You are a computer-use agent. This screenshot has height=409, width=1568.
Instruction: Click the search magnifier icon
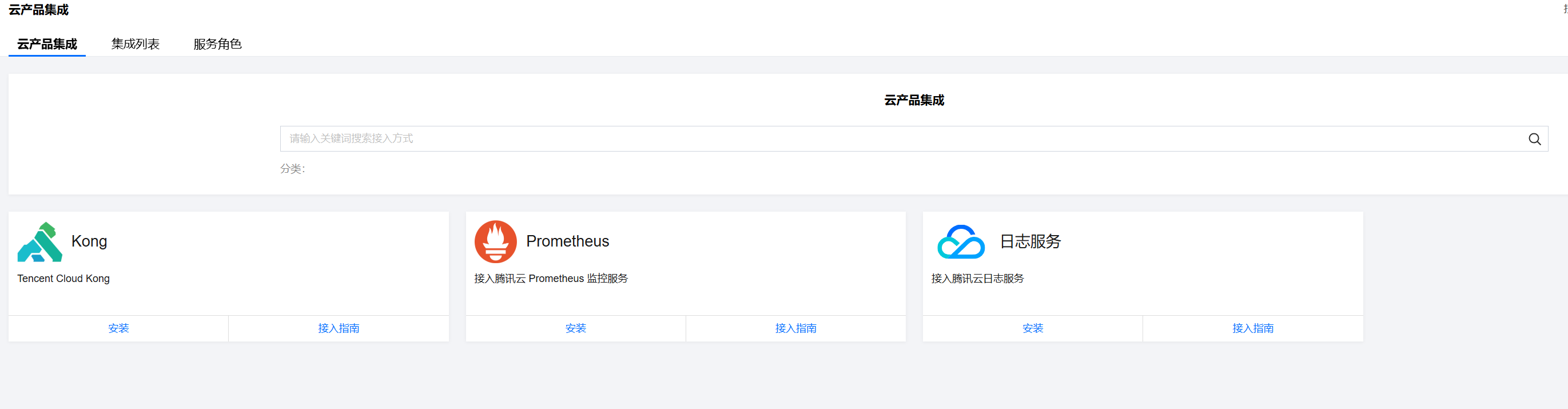click(1534, 140)
